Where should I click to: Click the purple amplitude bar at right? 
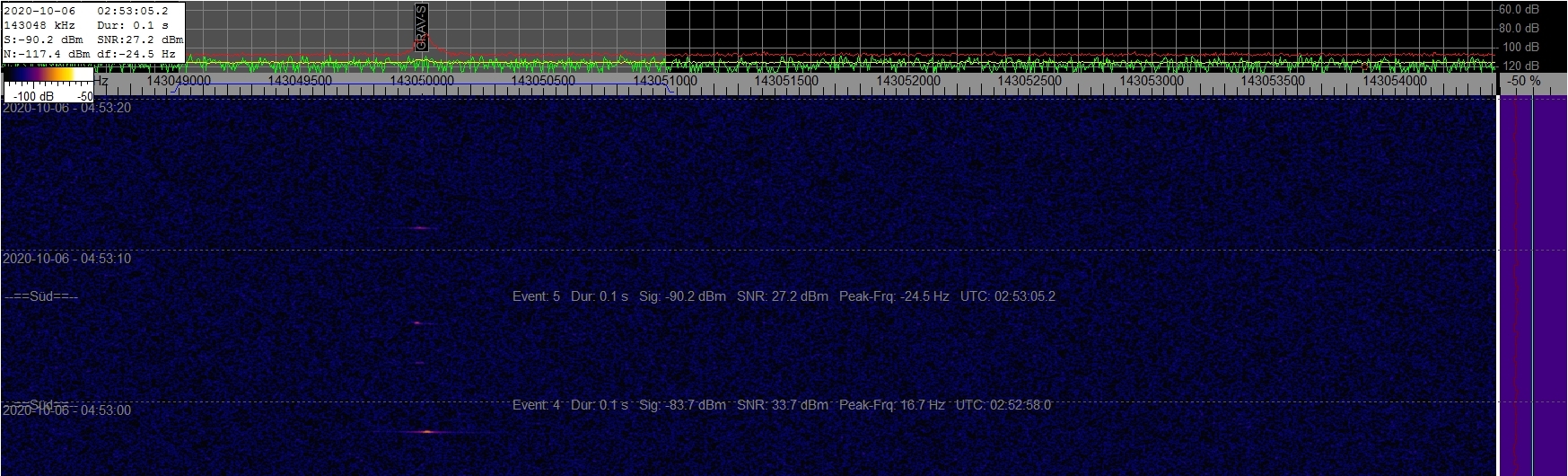click(1531, 286)
